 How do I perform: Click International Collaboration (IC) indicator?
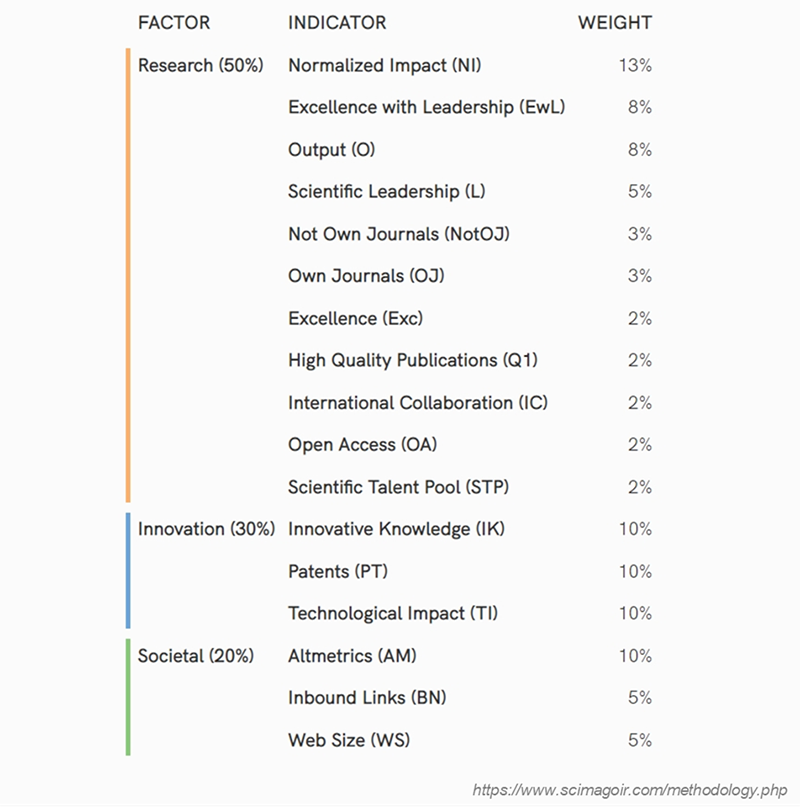click(418, 403)
